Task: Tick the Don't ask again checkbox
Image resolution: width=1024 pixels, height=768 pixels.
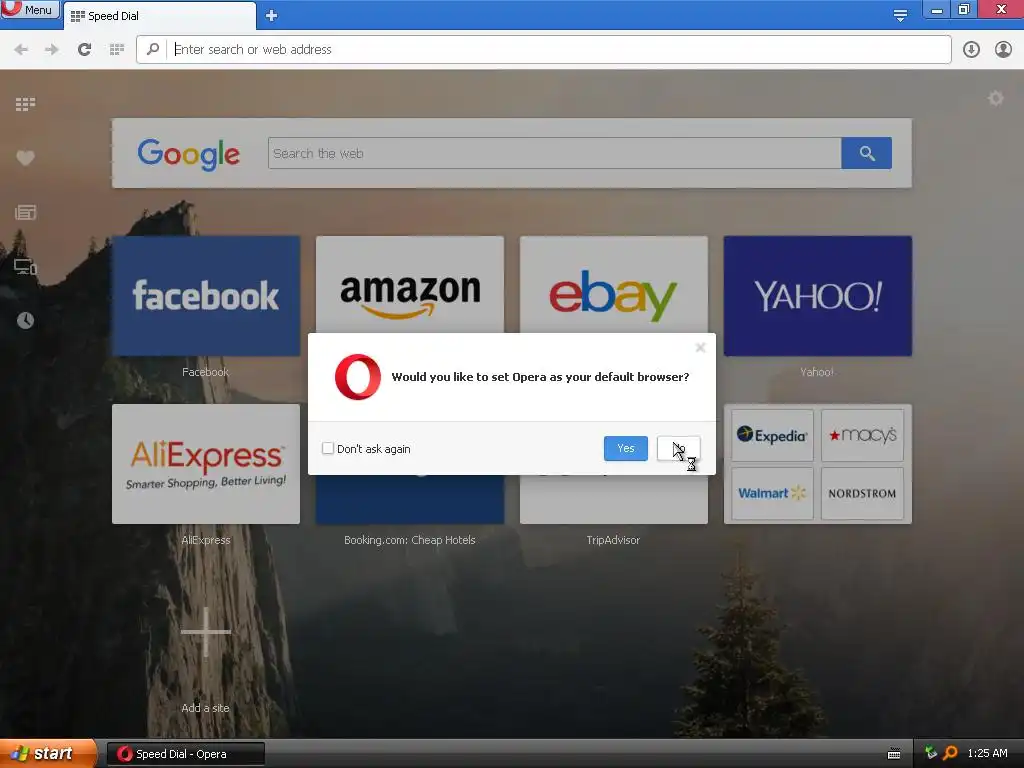Action: (x=328, y=448)
